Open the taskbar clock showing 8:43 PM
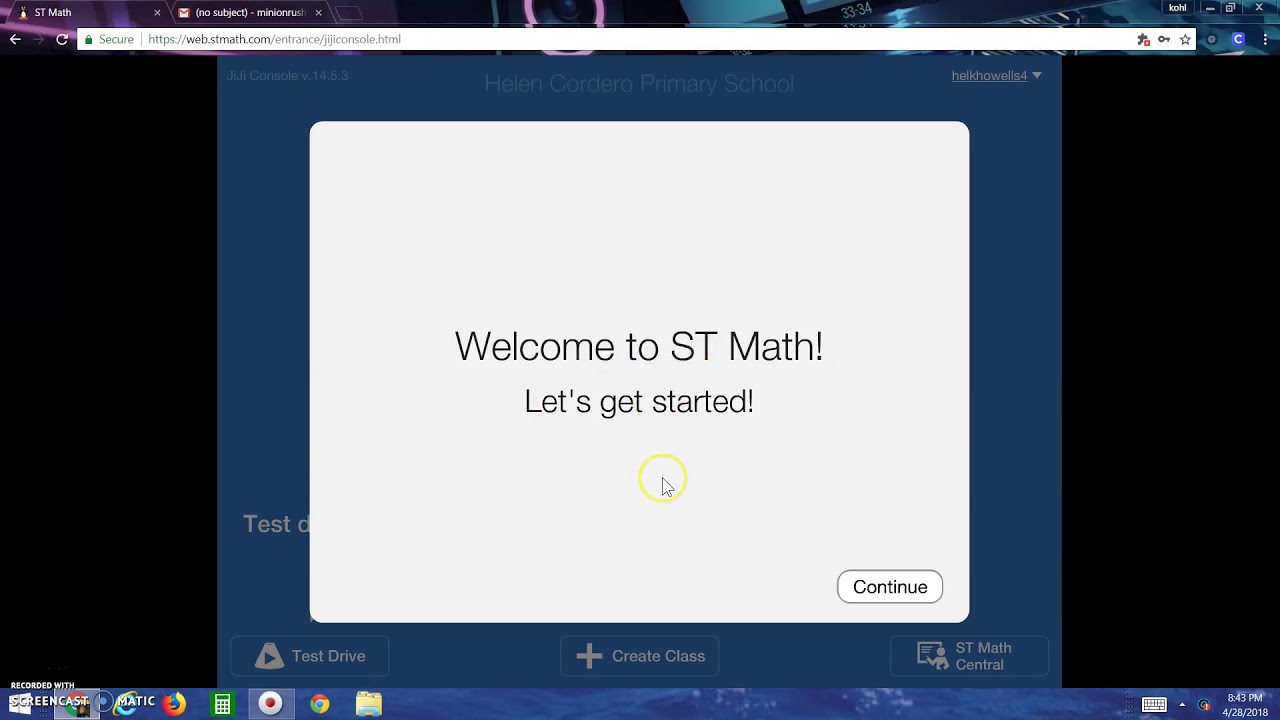1280x720 pixels. pyautogui.click(x=1244, y=704)
